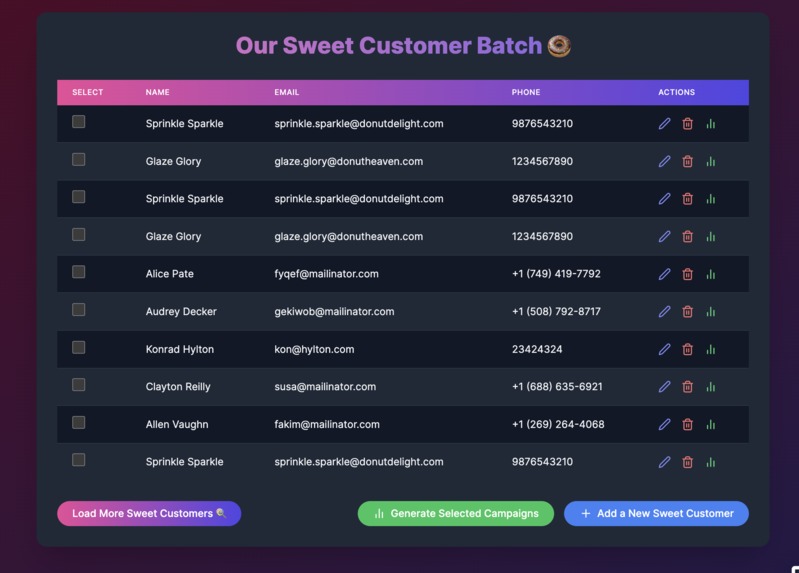The width and height of the screenshot is (799, 573).
Task: Delete the Konrad Hylton customer
Action: tap(687, 349)
